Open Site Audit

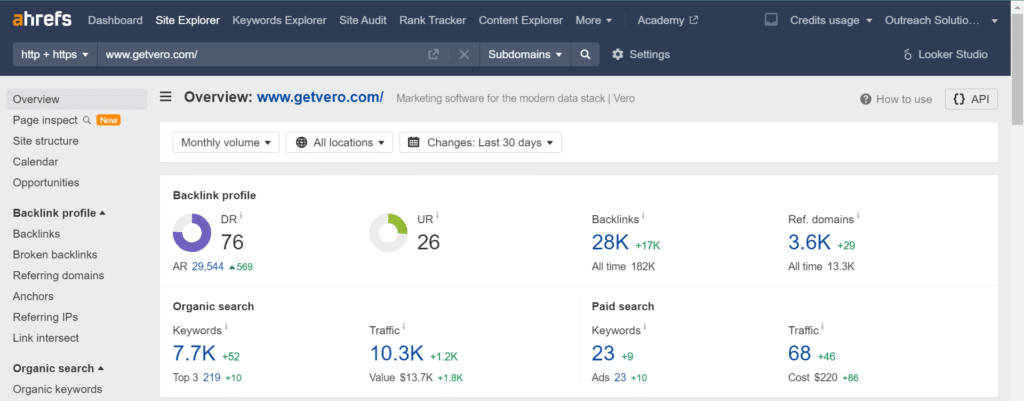click(362, 20)
